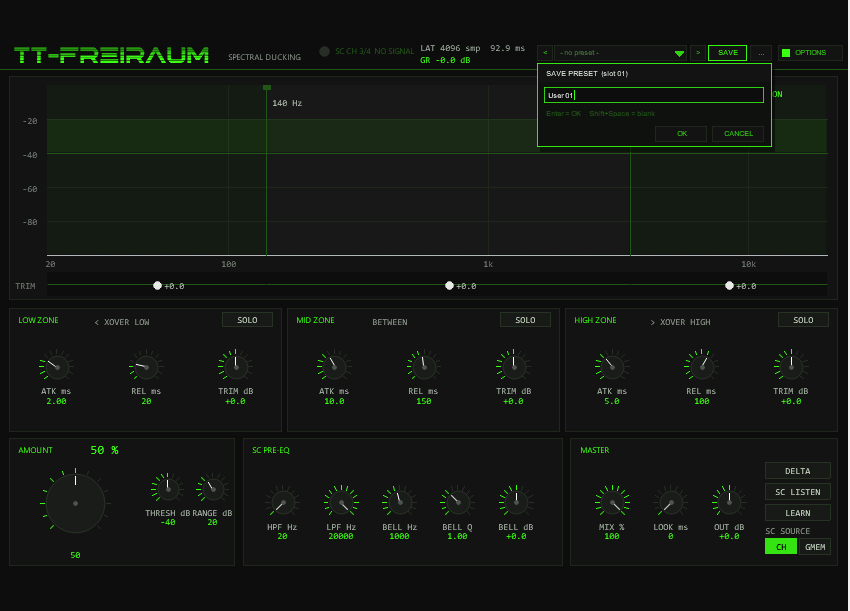Toggle the SC LISTEN button
This screenshot has width=850, height=611.
point(797,492)
